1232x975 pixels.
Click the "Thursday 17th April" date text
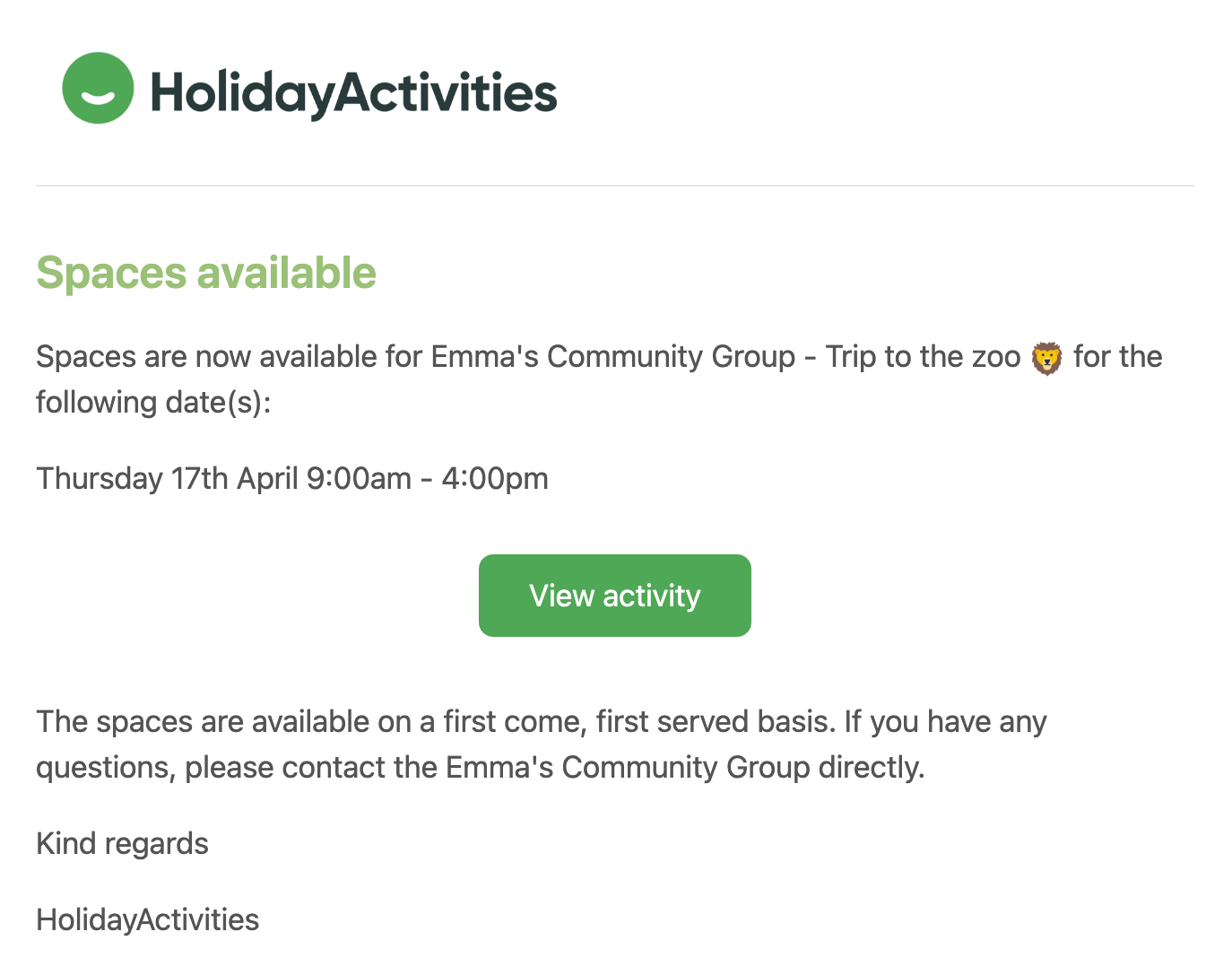click(167, 479)
